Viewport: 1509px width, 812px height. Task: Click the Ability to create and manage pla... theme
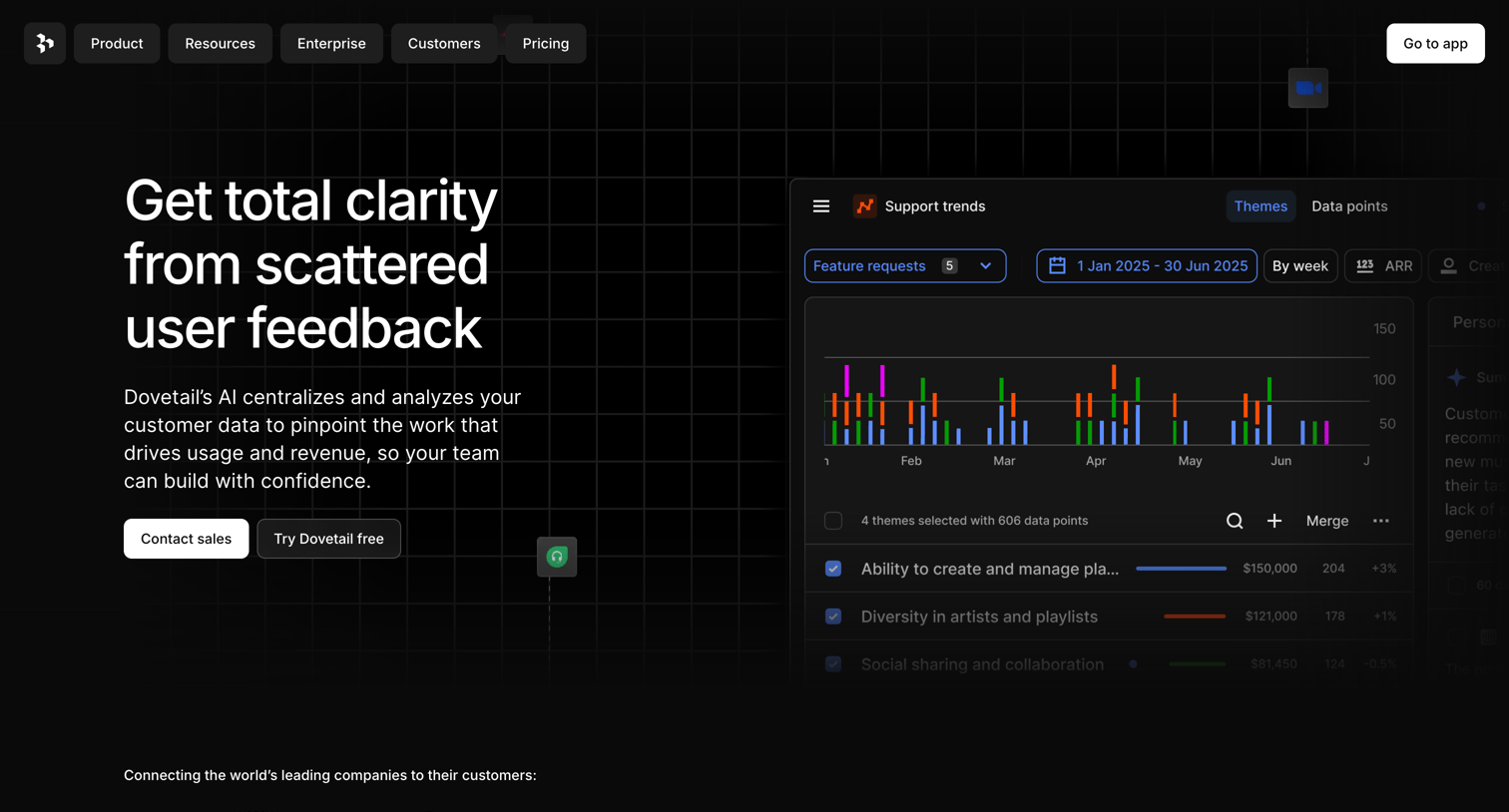pyautogui.click(x=990, y=569)
